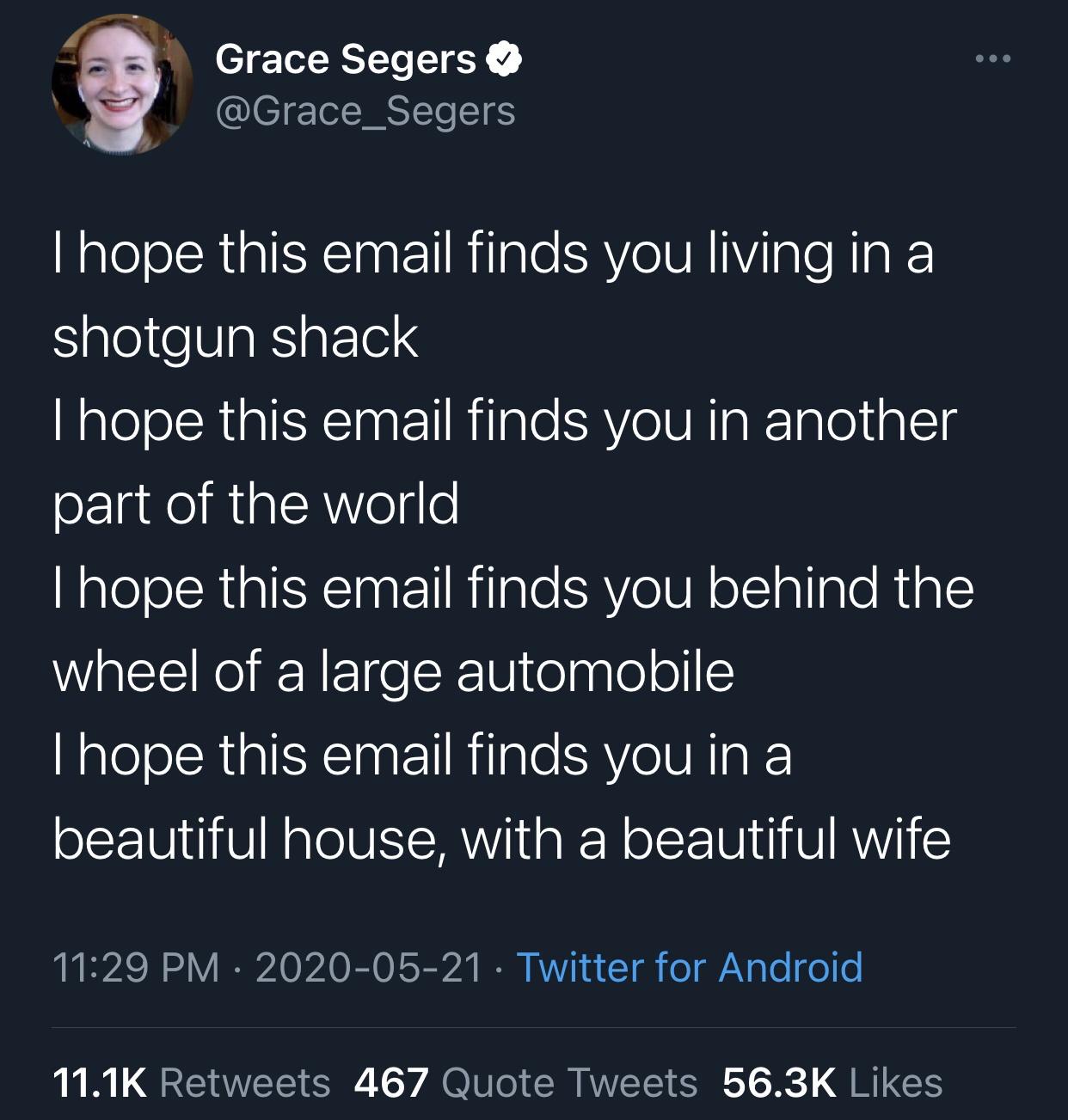Viewport: 1068px width, 1120px height.
Task: View the Quote Tweets label list
Action: [x=569, y=1082]
